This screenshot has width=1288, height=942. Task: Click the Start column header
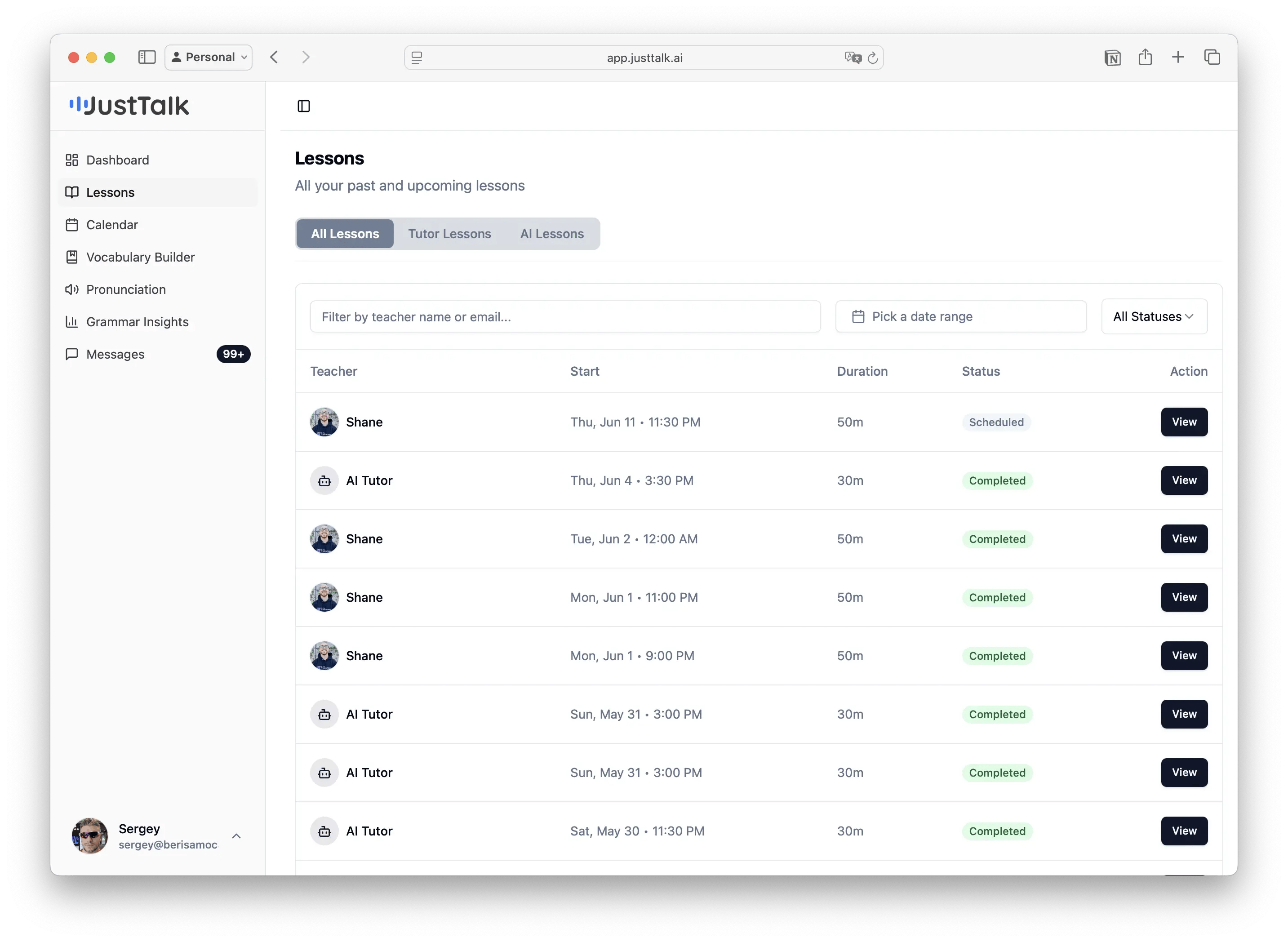click(584, 372)
